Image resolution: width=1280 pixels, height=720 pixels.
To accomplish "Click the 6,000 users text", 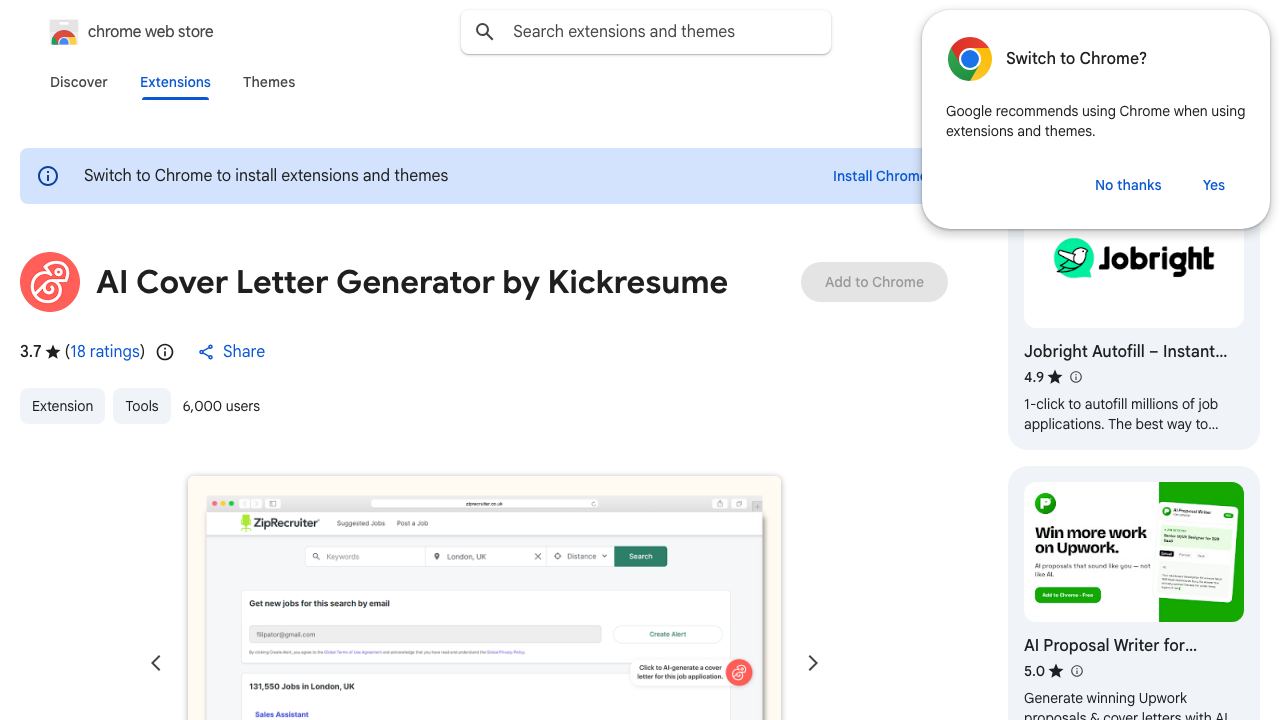I will point(221,406).
